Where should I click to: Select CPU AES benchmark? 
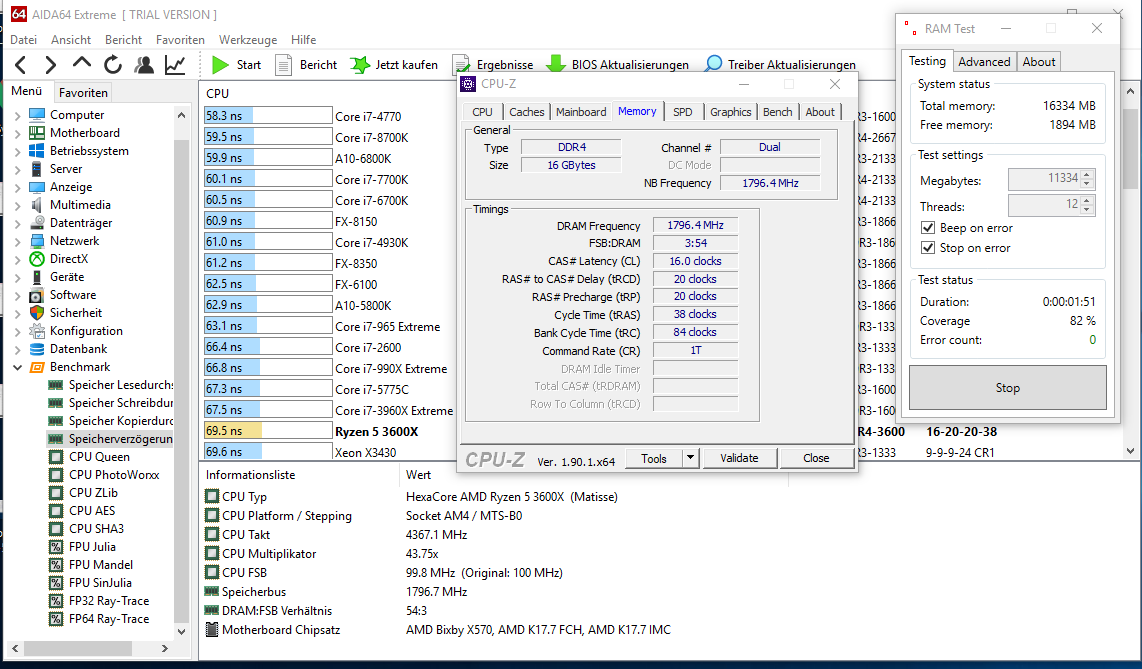click(x=92, y=510)
